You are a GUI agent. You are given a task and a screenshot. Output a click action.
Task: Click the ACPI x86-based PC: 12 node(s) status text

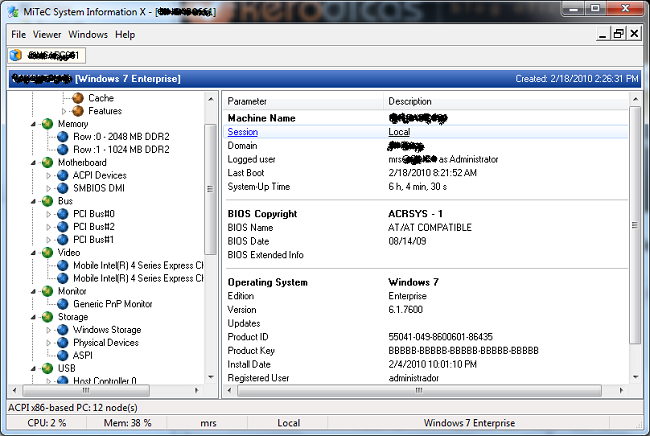[73, 408]
